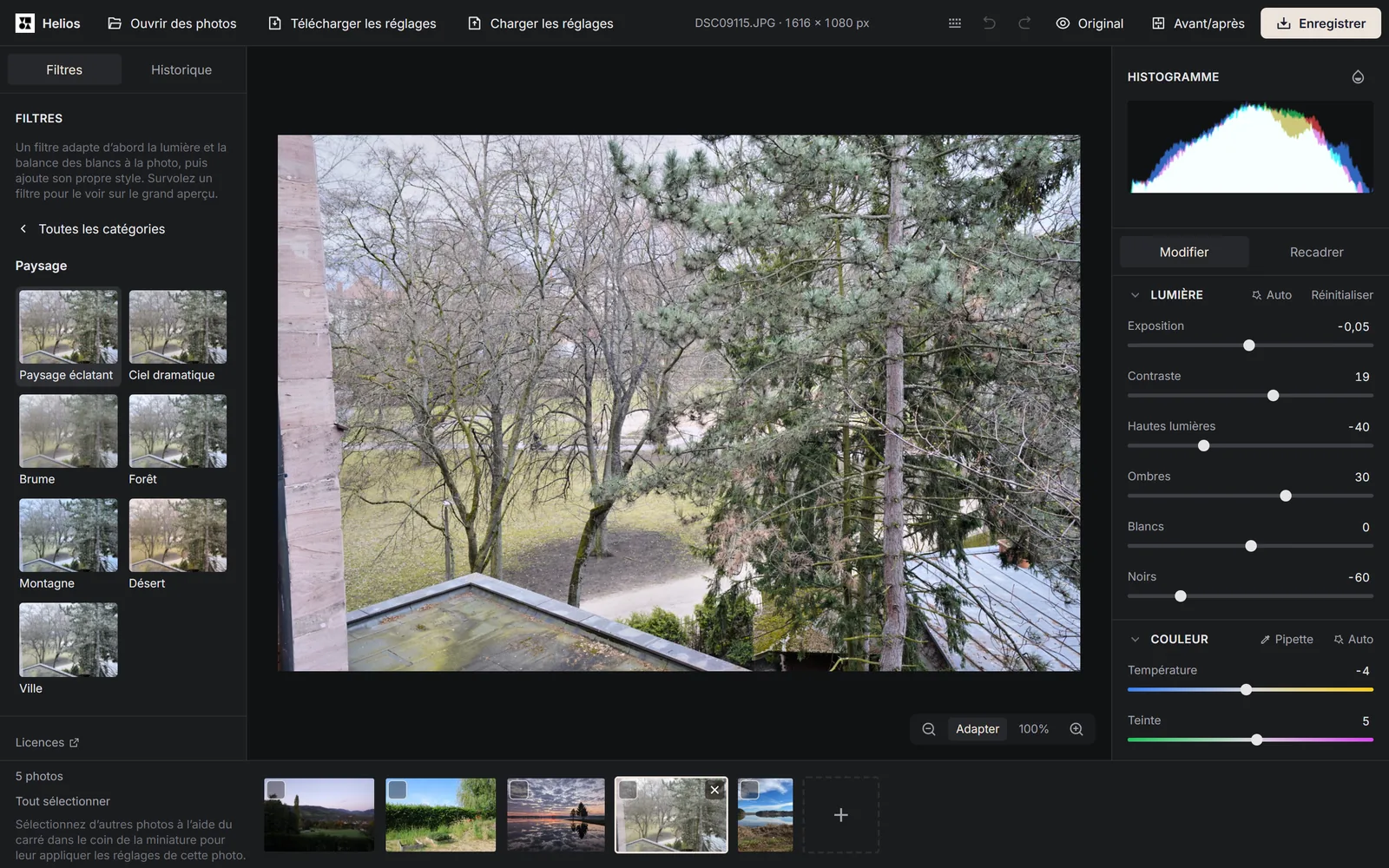Click Enregistrer to save the photo
1389x868 pixels.
click(x=1320, y=23)
